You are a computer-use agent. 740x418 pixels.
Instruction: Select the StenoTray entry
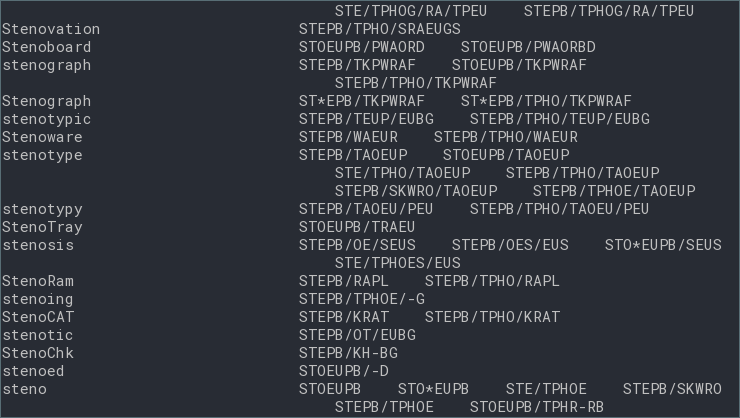coord(42,227)
